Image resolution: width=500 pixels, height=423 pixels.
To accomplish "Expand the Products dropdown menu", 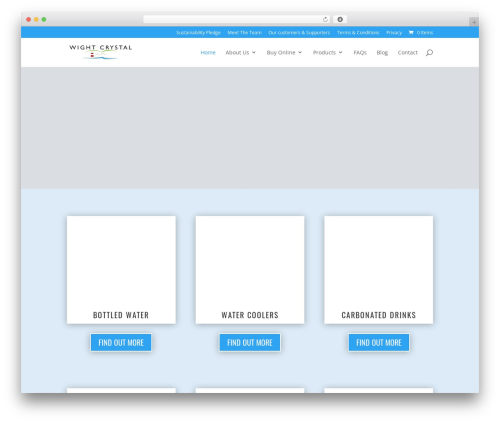I will (x=327, y=52).
